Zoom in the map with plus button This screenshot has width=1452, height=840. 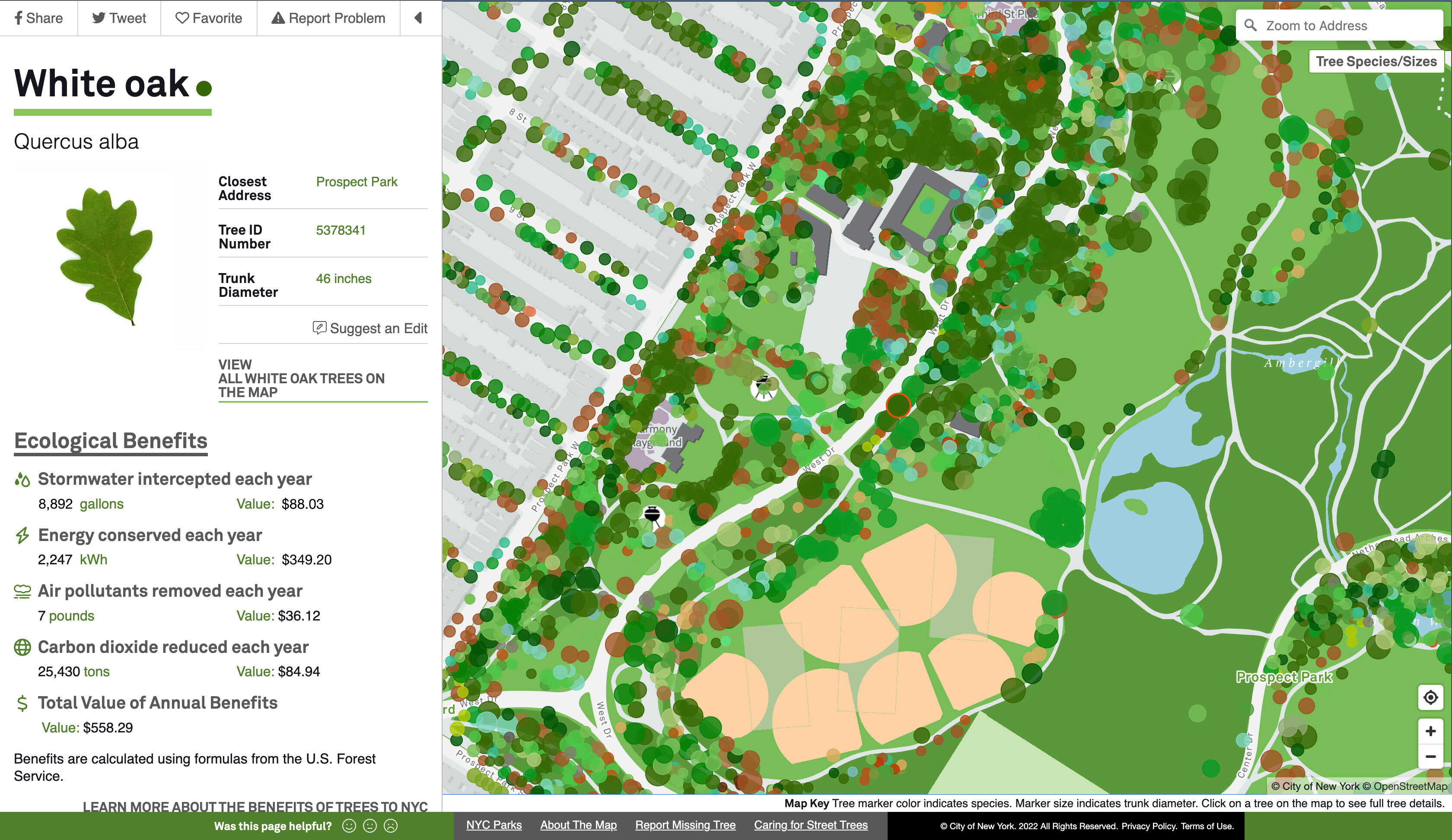pos(1430,731)
